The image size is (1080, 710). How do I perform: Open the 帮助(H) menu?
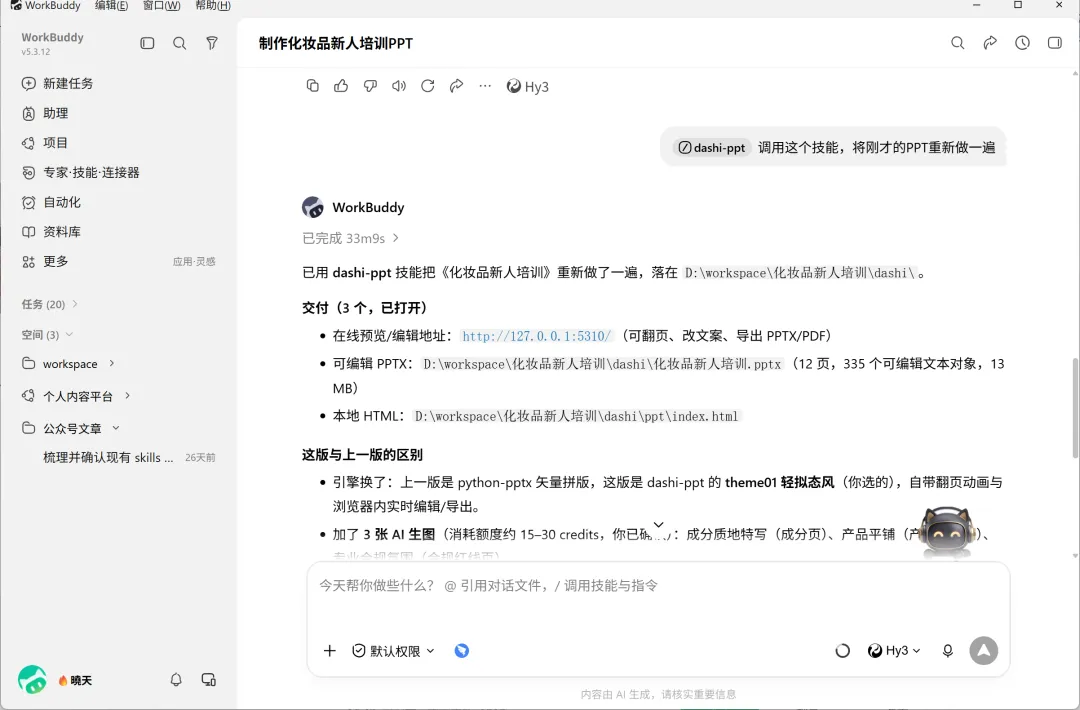213,6
